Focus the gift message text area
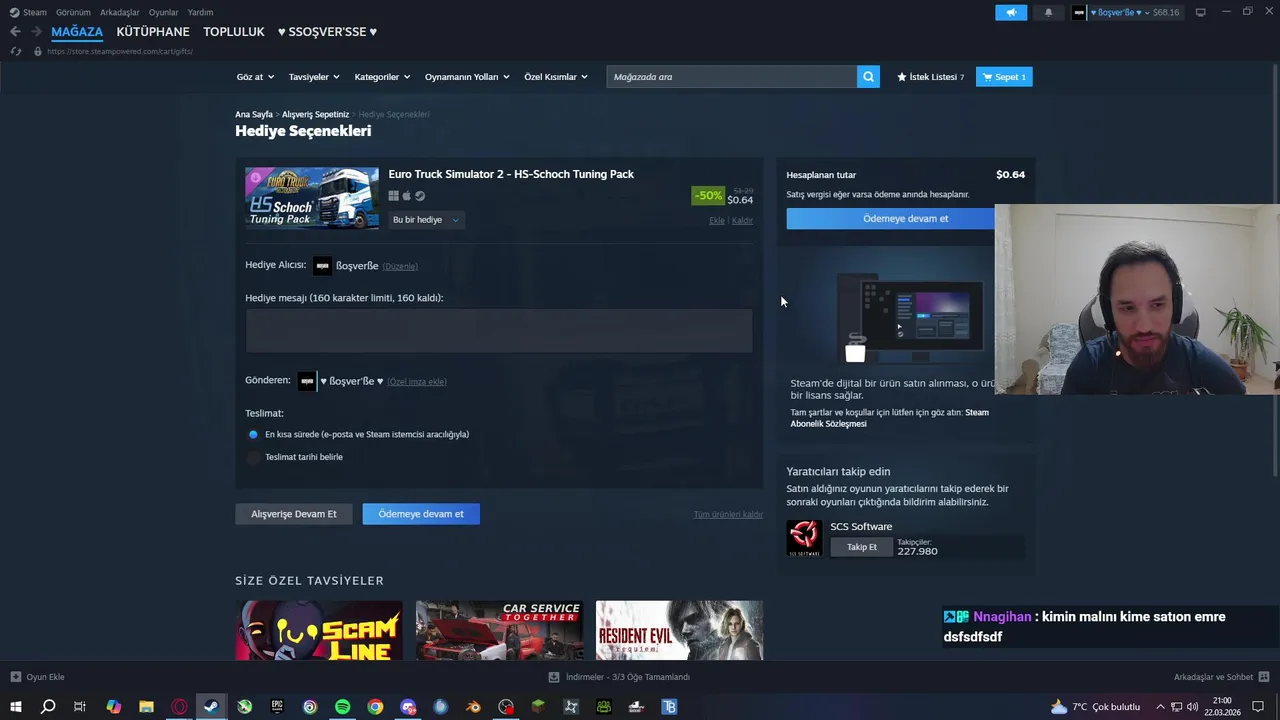Image resolution: width=1280 pixels, height=720 pixels. click(499, 330)
